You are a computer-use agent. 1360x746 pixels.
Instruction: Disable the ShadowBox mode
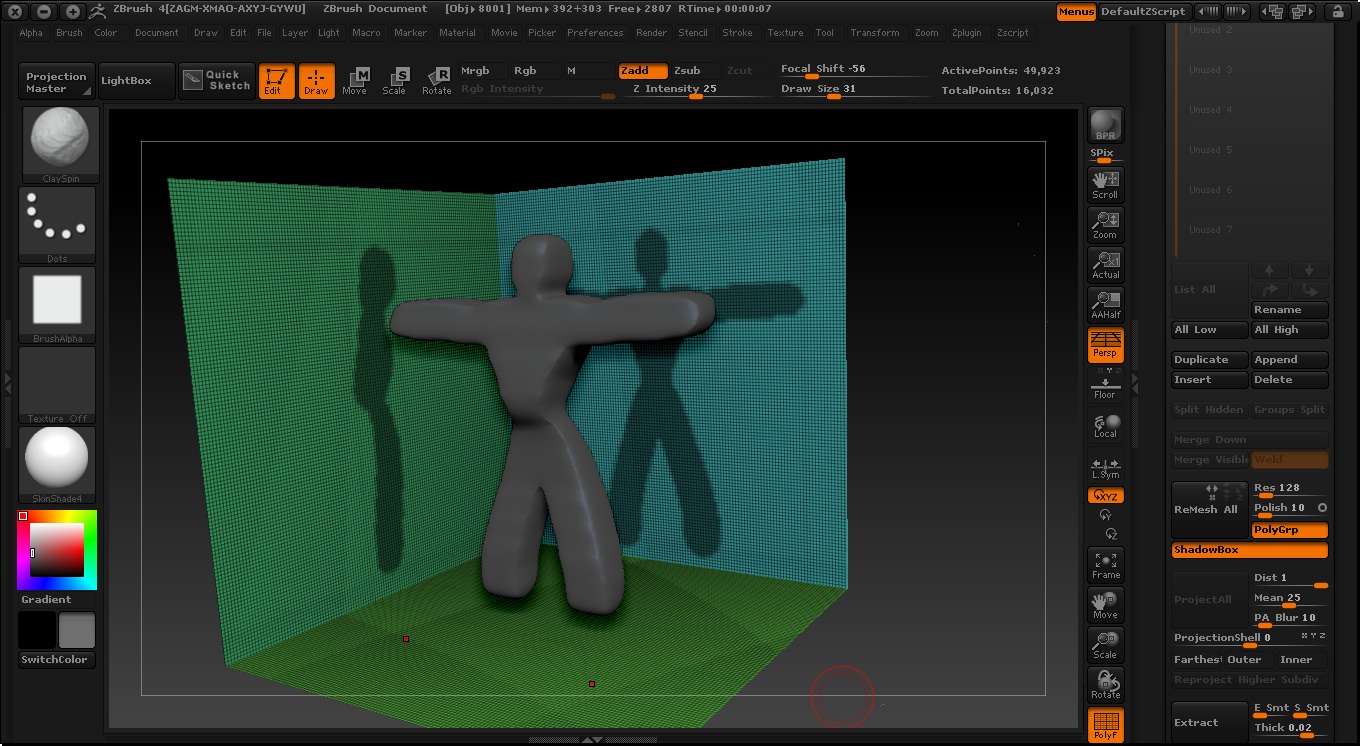(x=1249, y=550)
